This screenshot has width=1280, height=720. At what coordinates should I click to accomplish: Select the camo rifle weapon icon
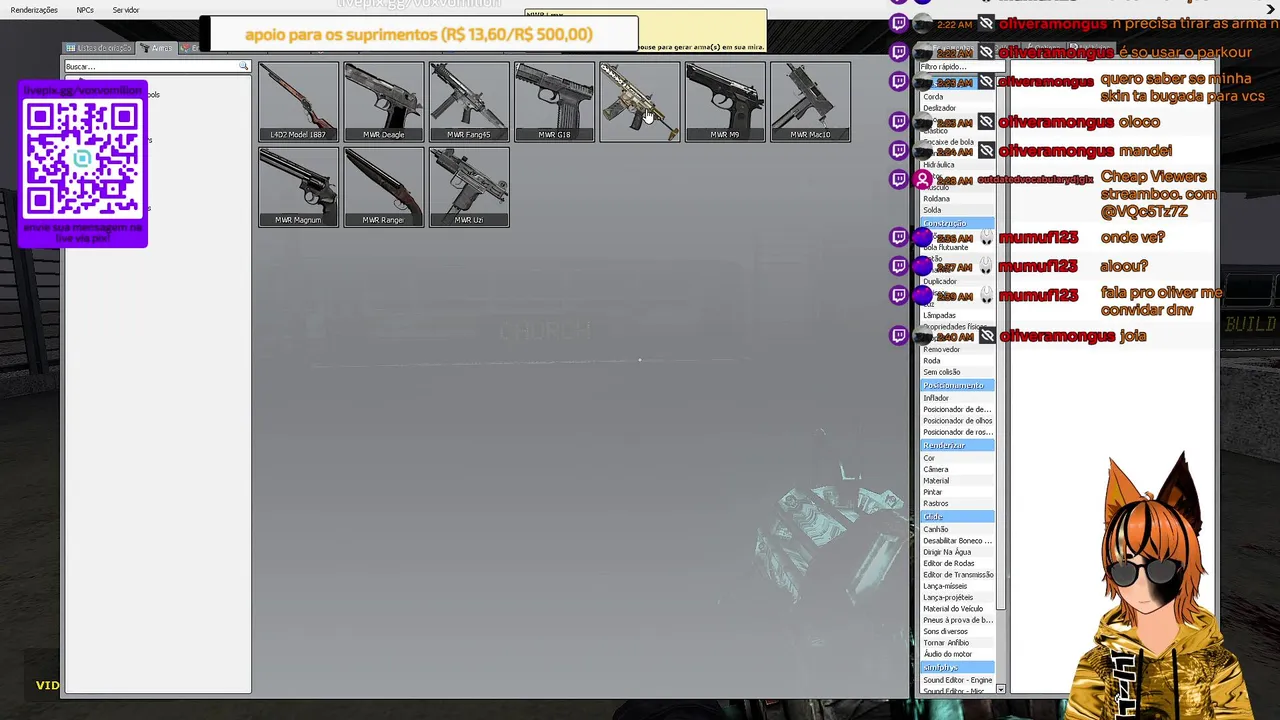640,102
